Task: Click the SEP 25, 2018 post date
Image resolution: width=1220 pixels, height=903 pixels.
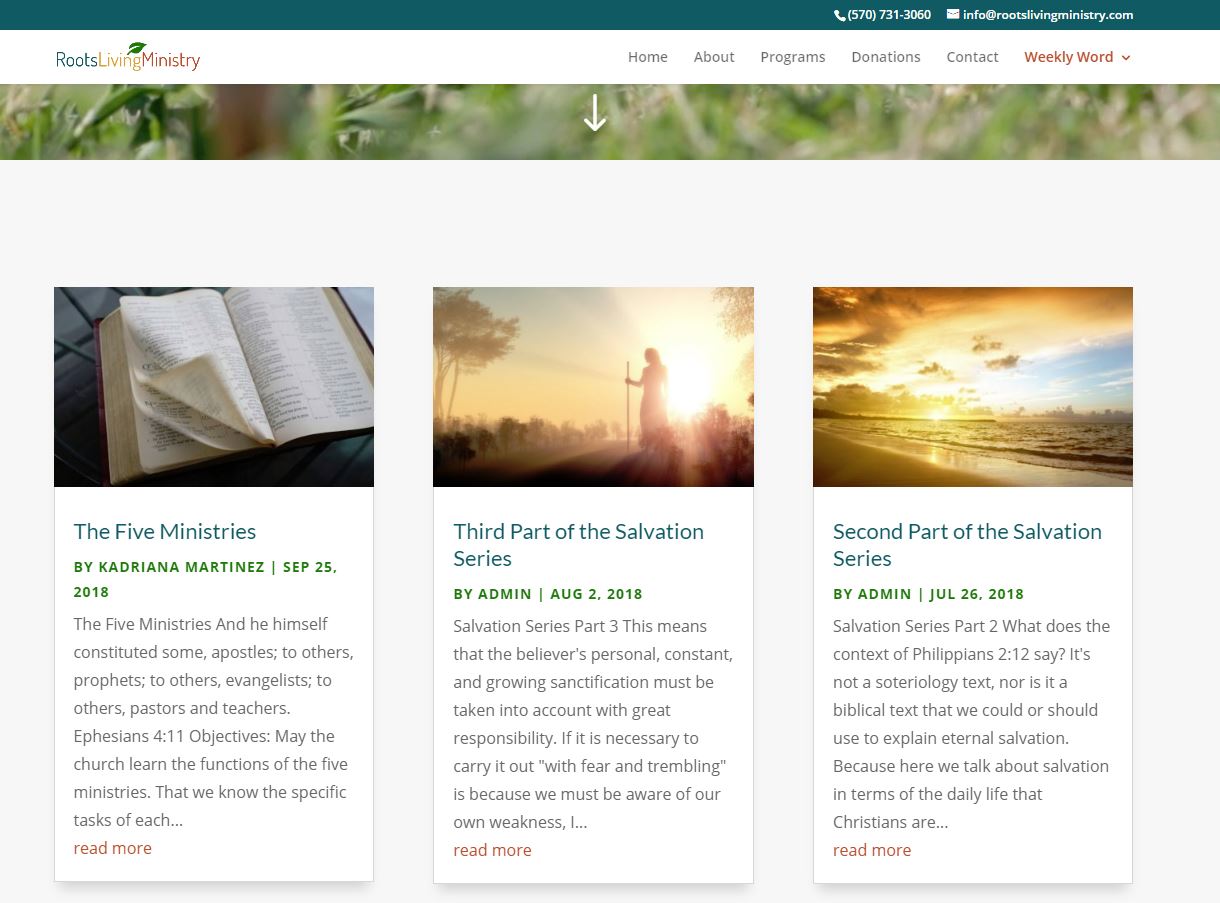Action: 205,579
